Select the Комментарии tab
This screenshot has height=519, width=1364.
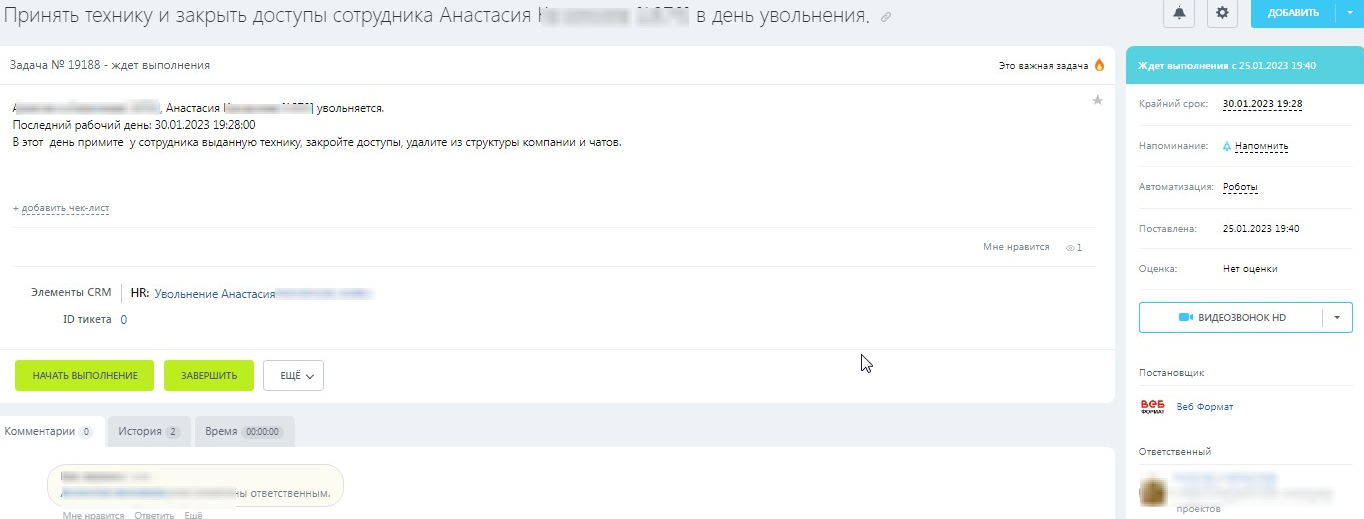click(49, 432)
